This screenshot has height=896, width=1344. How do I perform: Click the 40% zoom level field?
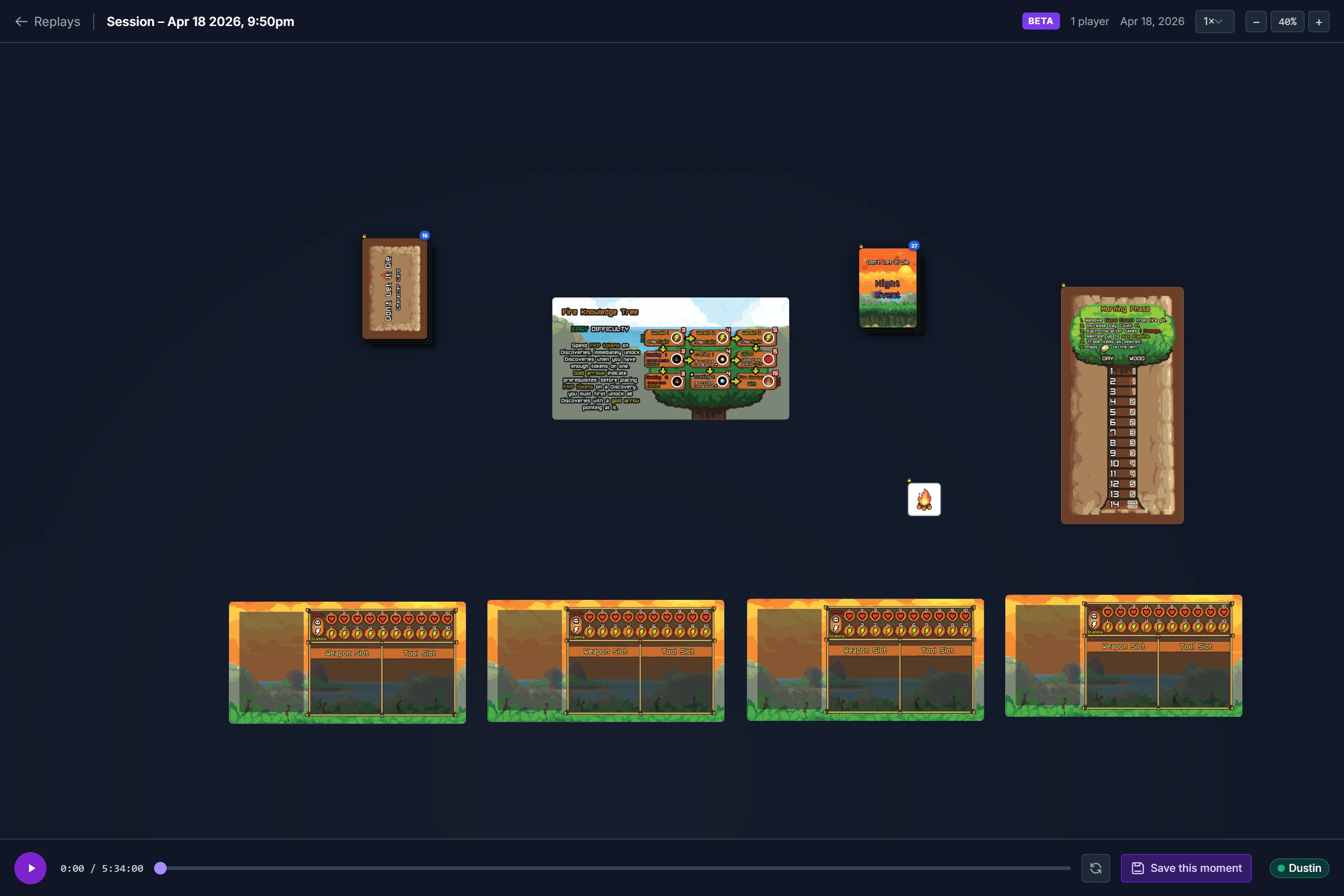pos(1287,22)
